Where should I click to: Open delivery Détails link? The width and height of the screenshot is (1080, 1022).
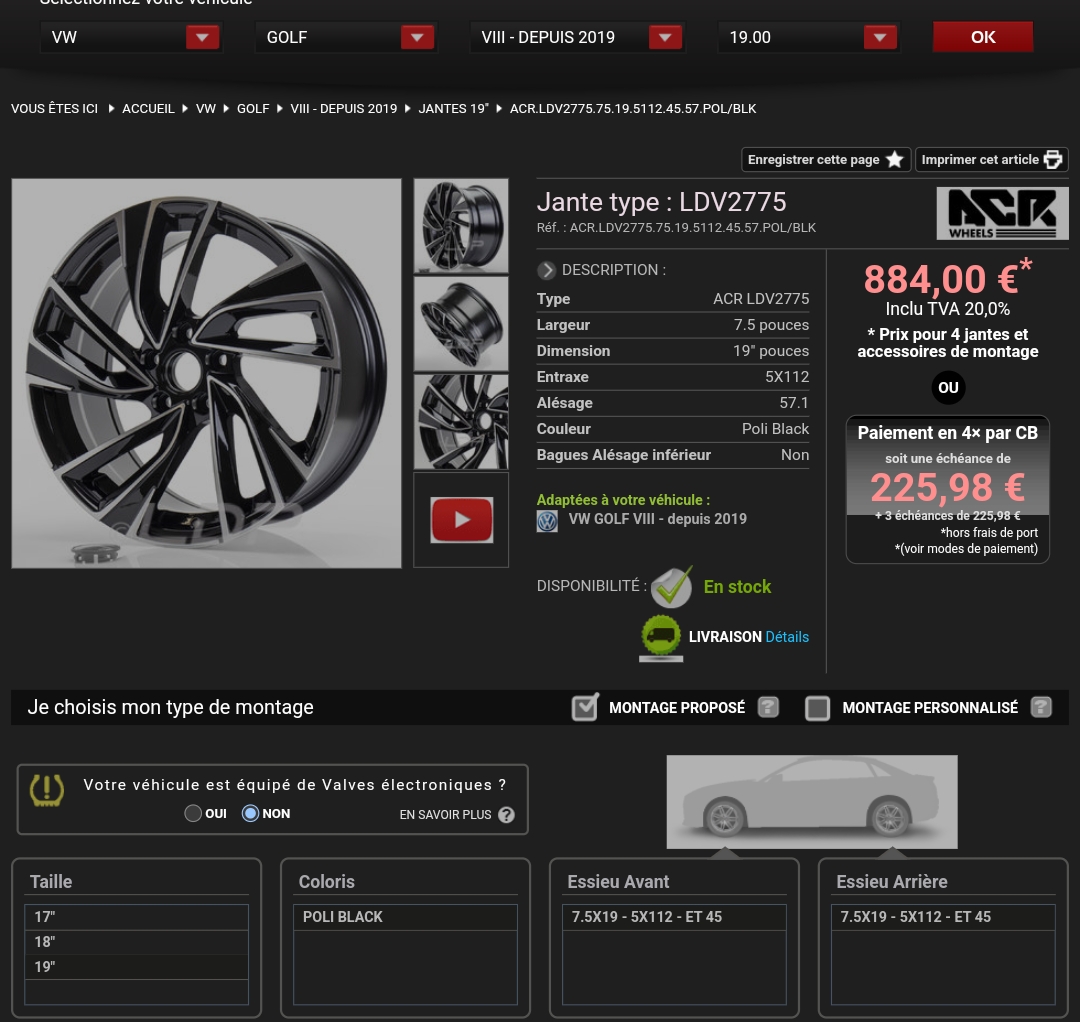787,637
